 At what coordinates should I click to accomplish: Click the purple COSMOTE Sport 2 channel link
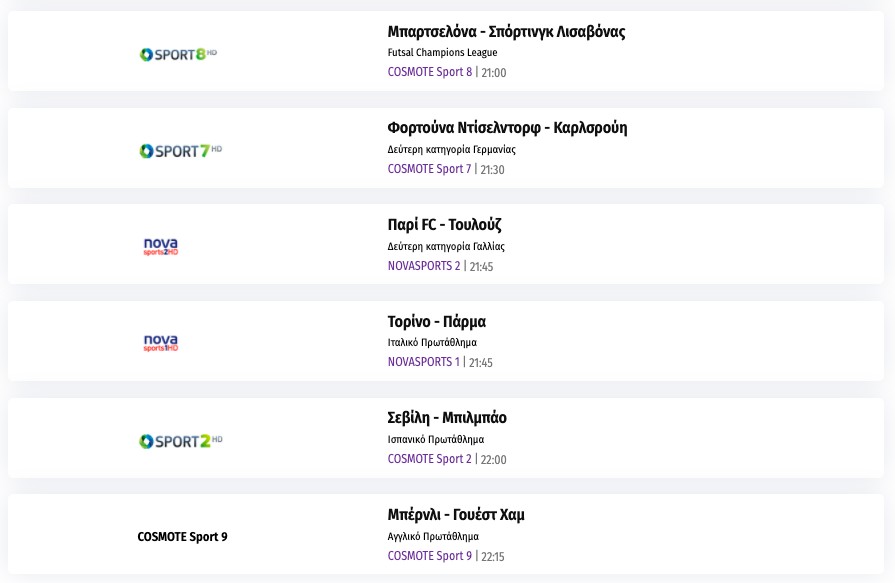[x=429, y=459]
